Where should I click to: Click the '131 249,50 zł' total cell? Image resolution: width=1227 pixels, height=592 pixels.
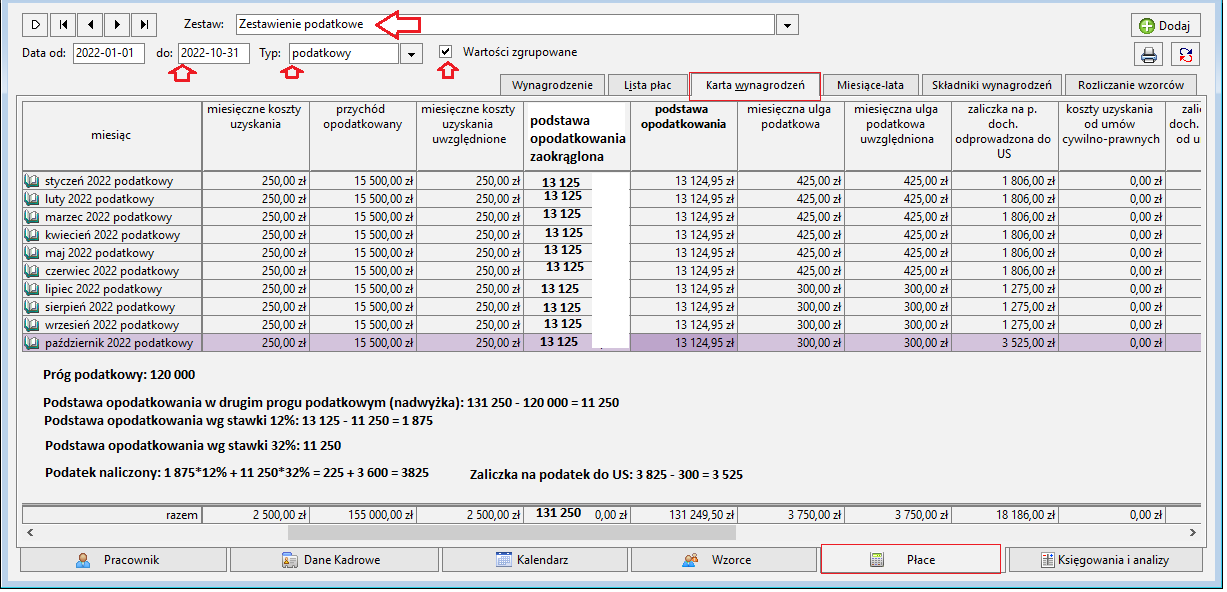tap(685, 515)
